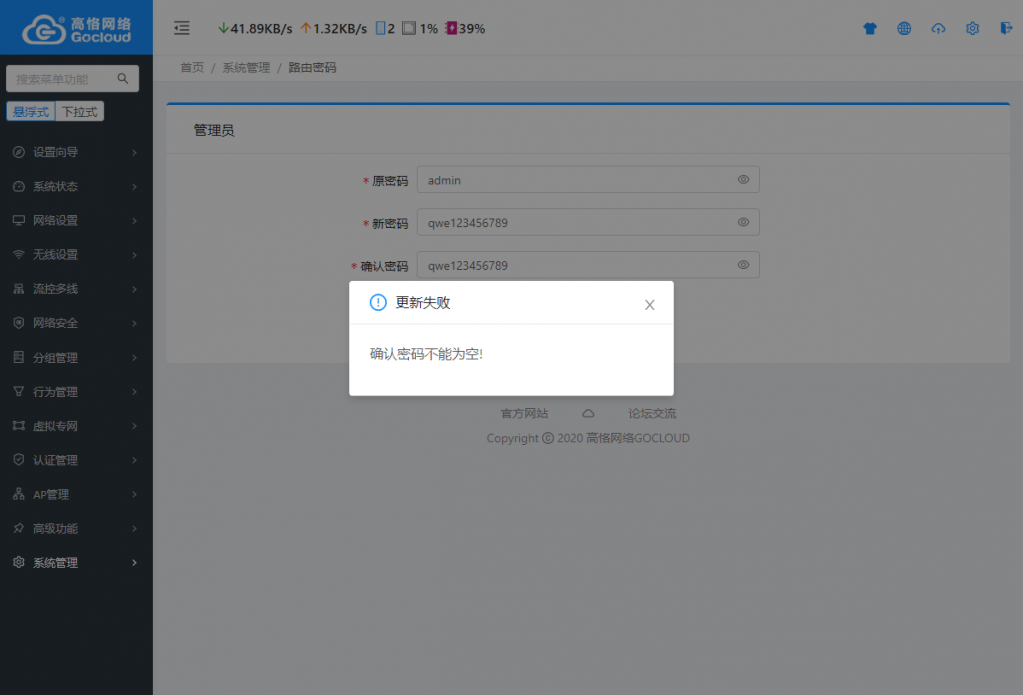
Task: Click the AP管理 network icon
Action: (x=19, y=494)
